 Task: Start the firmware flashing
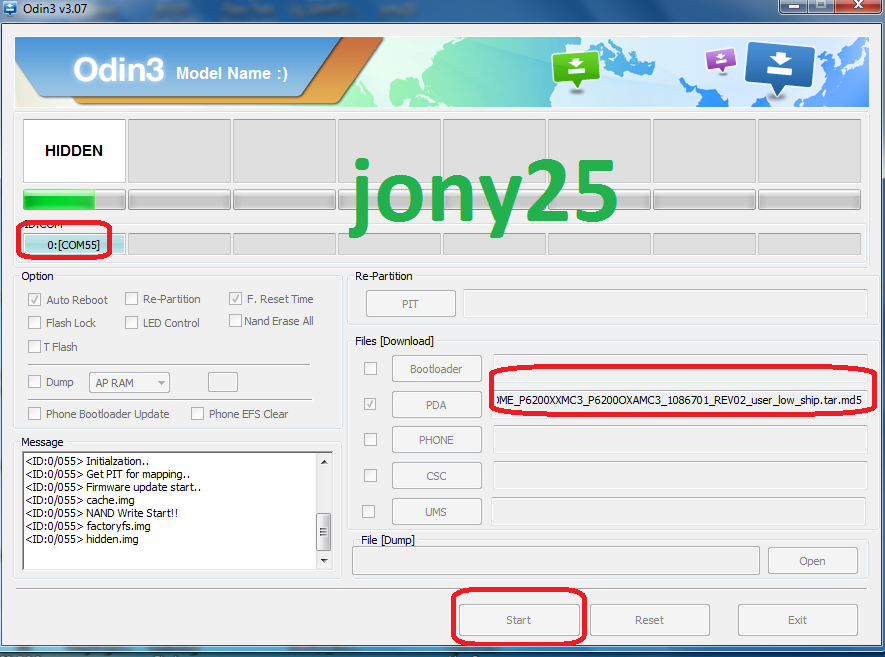519,620
